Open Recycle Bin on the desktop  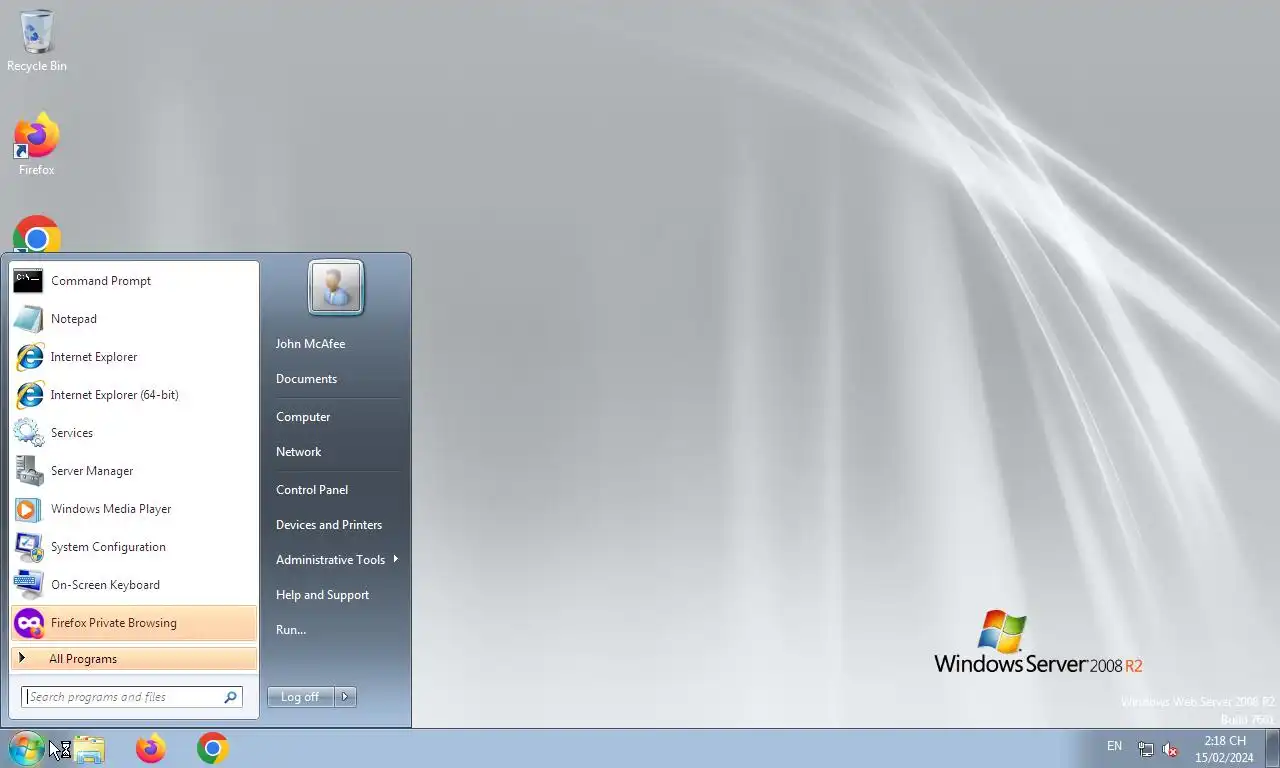37,41
